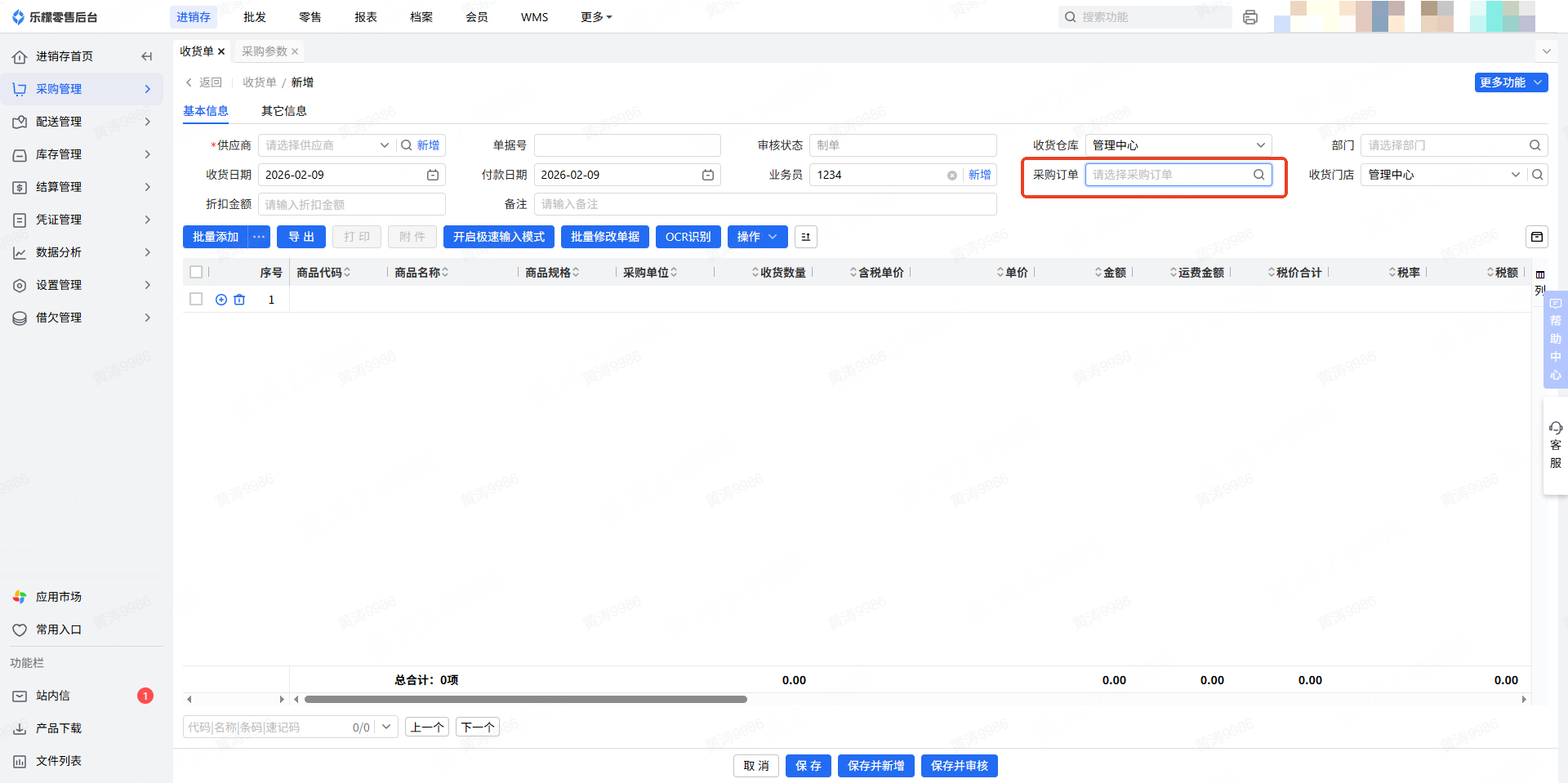Open the calendar picker for 收货日期

pos(433,175)
